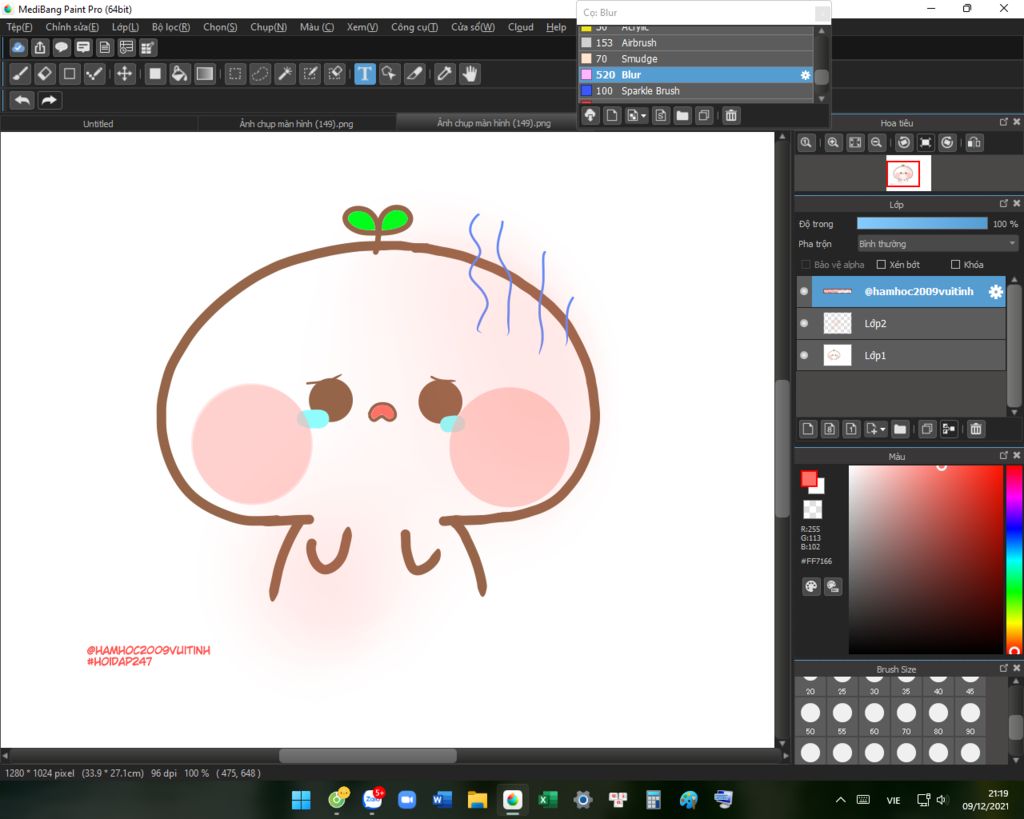Screen dimensions: 1024x819
Task: Click the Undo arrow icon
Action: [22, 100]
